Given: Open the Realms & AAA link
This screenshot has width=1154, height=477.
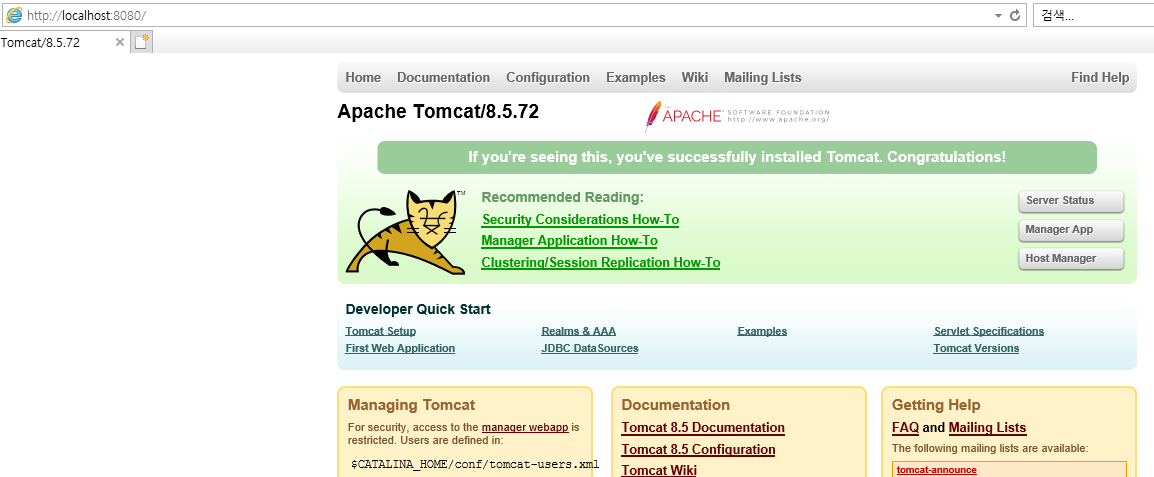Looking at the screenshot, I should (578, 331).
